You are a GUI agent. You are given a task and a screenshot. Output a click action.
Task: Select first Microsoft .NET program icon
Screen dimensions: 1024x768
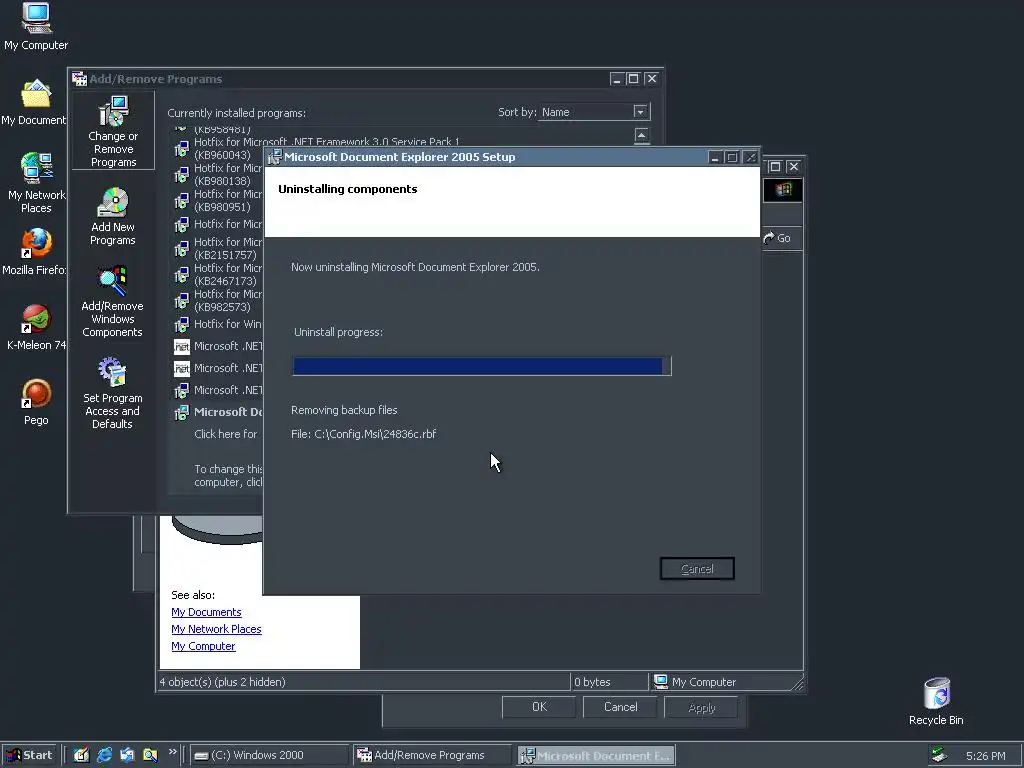182,347
